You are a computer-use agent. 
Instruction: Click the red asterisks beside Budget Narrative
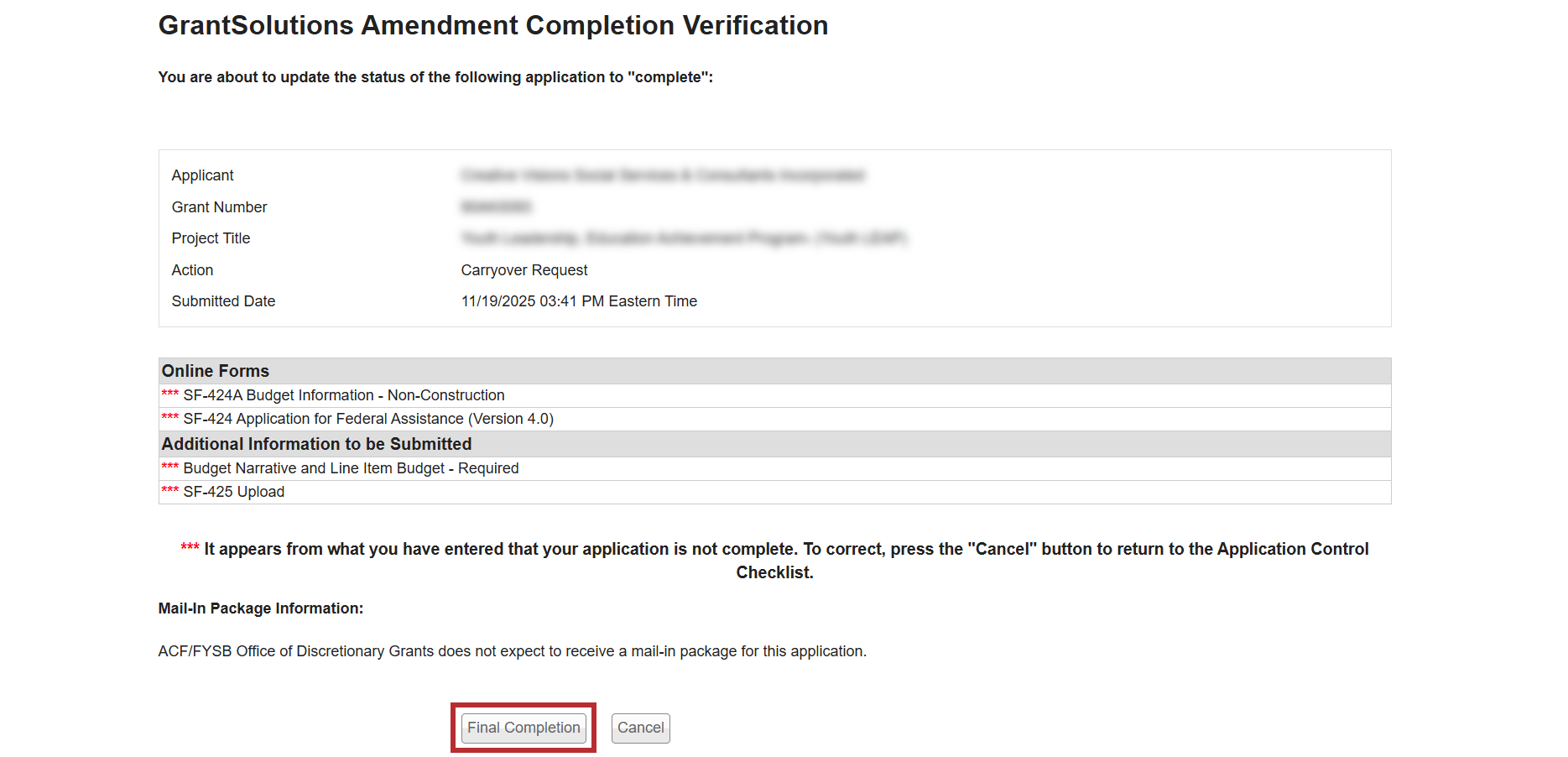click(170, 467)
